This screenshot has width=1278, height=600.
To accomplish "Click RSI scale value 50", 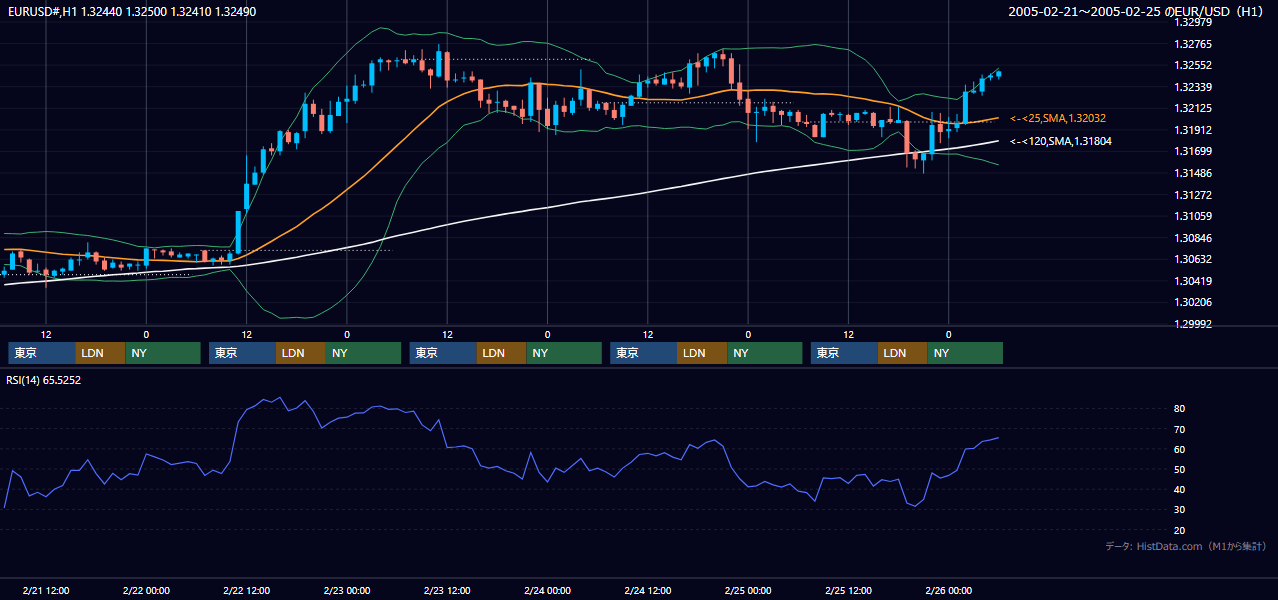I will pos(1180,469).
